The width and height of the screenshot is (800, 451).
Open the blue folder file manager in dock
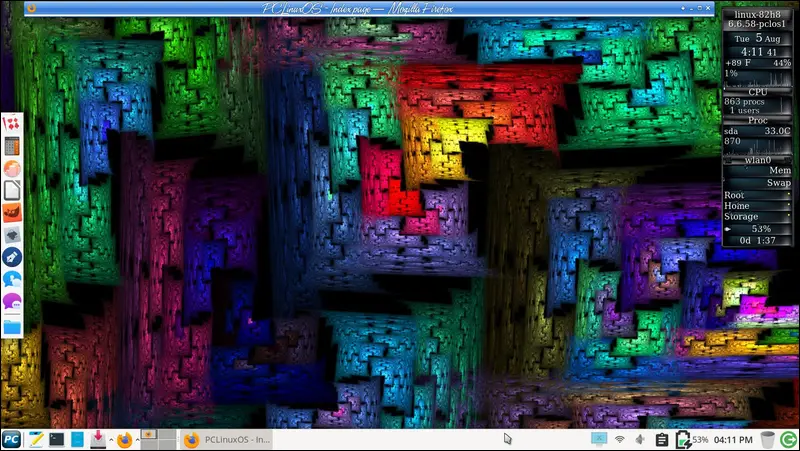[x=12, y=327]
